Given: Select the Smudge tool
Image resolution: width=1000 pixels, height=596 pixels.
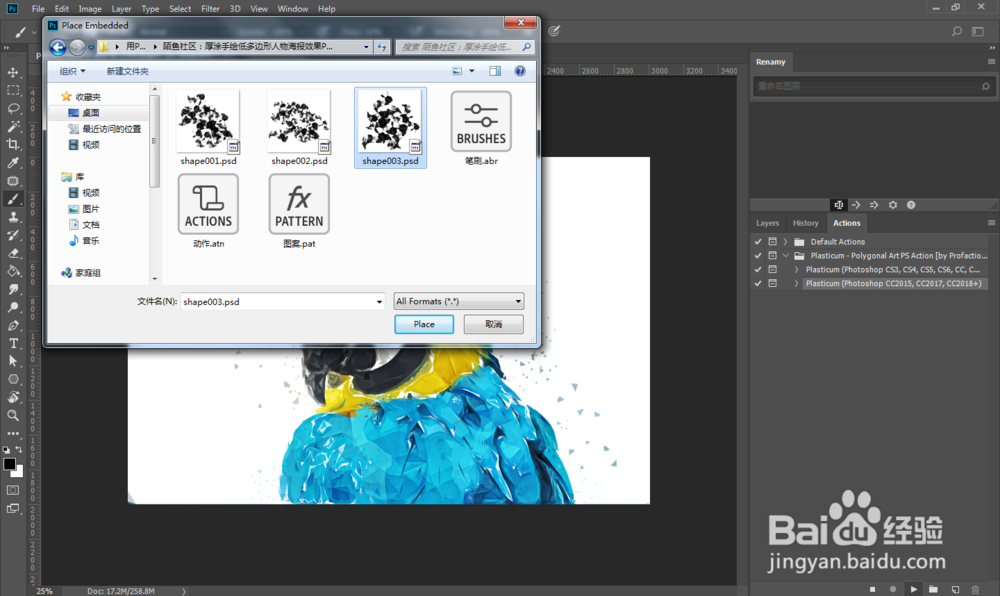Looking at the screenshot, I should (x=13, y=289).
